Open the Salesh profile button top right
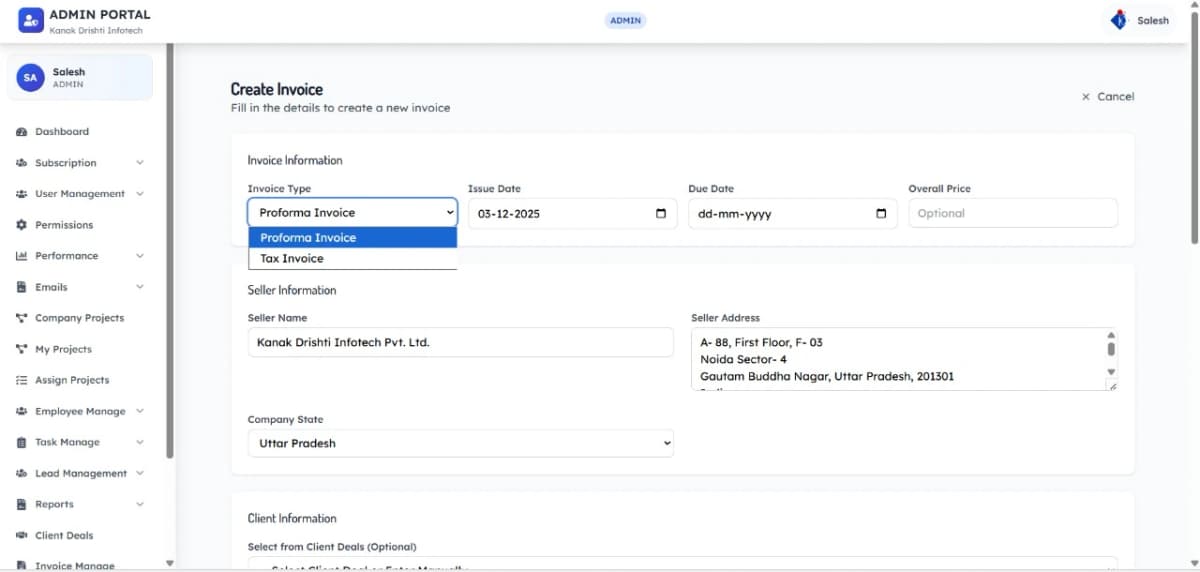The image size is (1200, 572). tap(1140, 20)
